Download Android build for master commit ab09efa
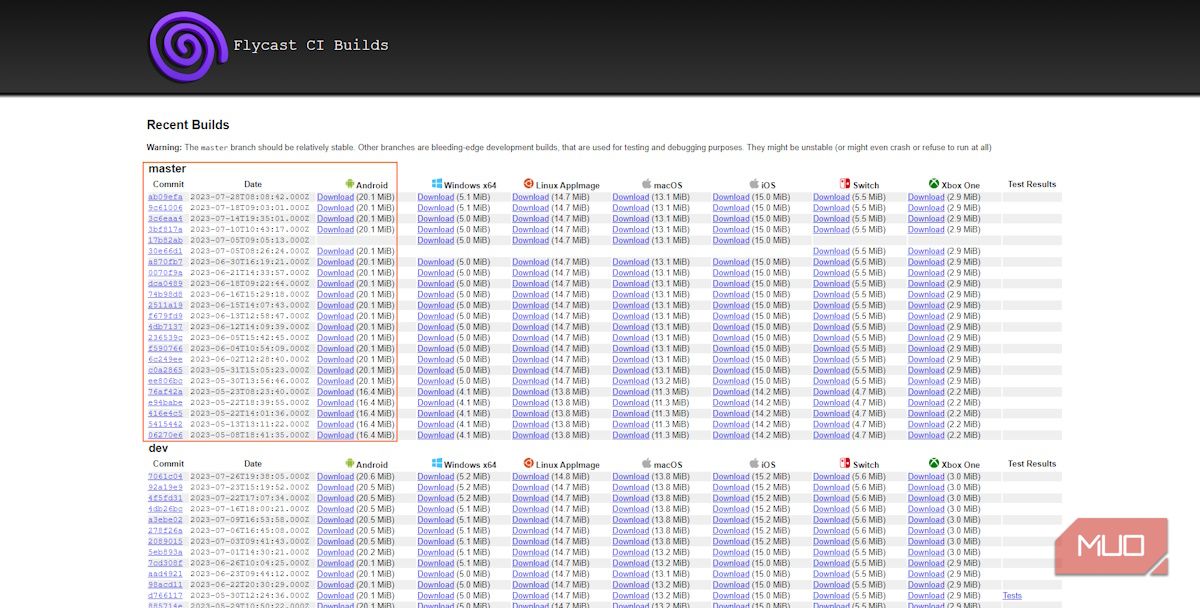Viewport: 1200px width, 608px height. coord(335,197)
